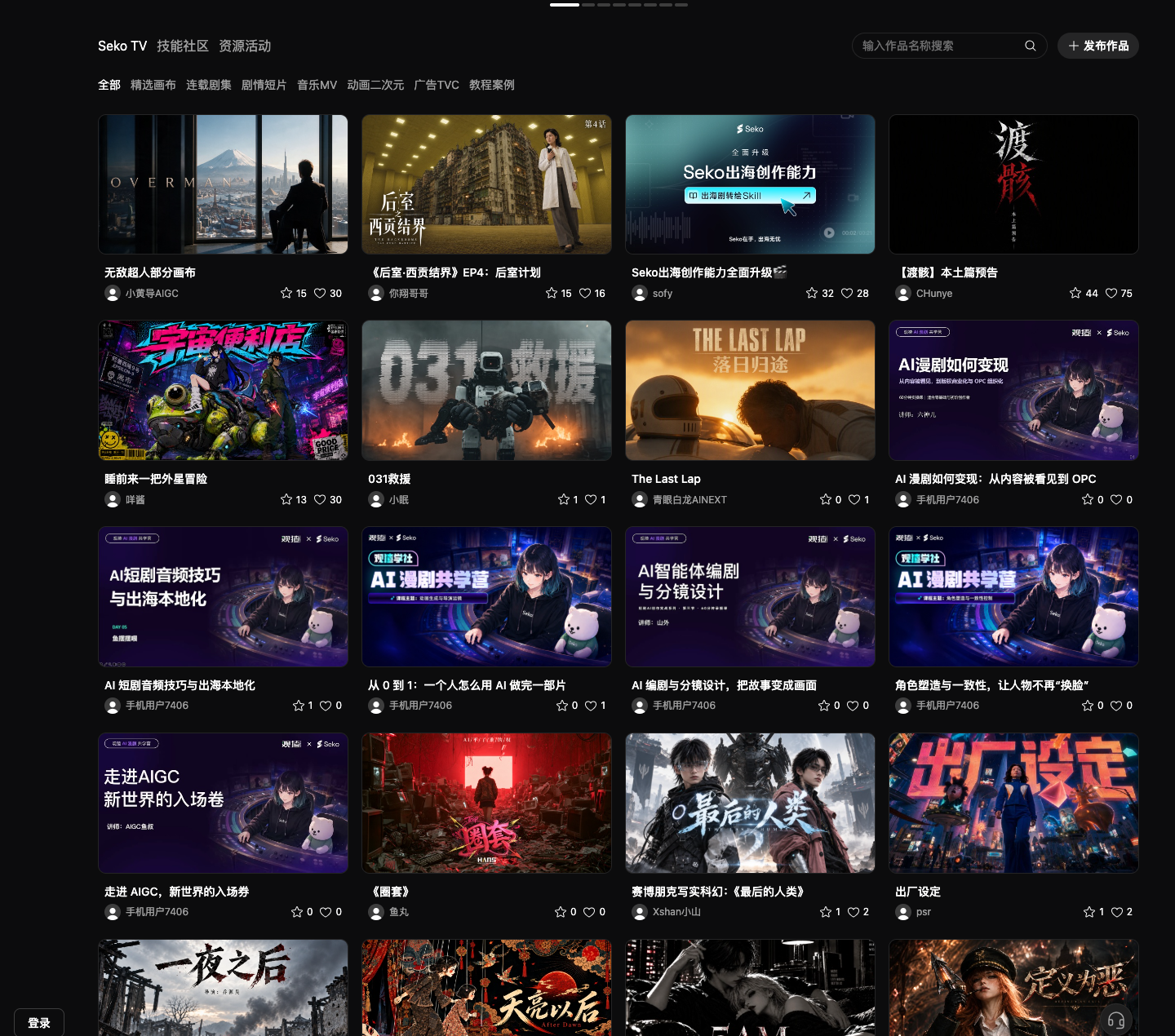Open author 你翔哥哥 profile link

(x=409, y=293)
